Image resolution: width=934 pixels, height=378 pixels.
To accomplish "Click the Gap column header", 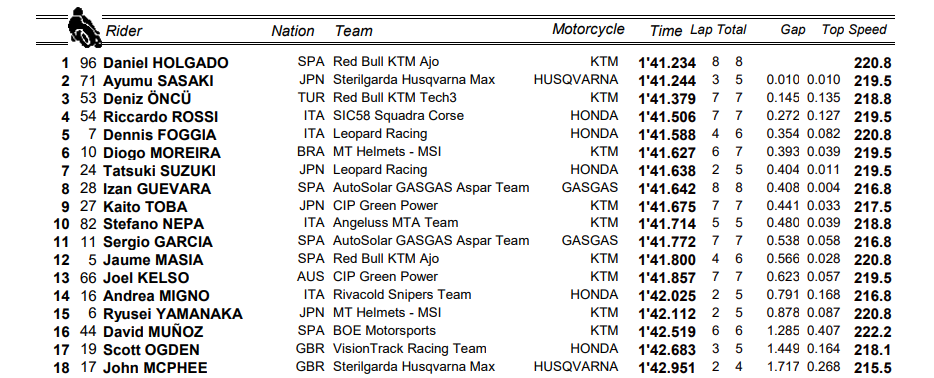I will [x=793, y=30].
